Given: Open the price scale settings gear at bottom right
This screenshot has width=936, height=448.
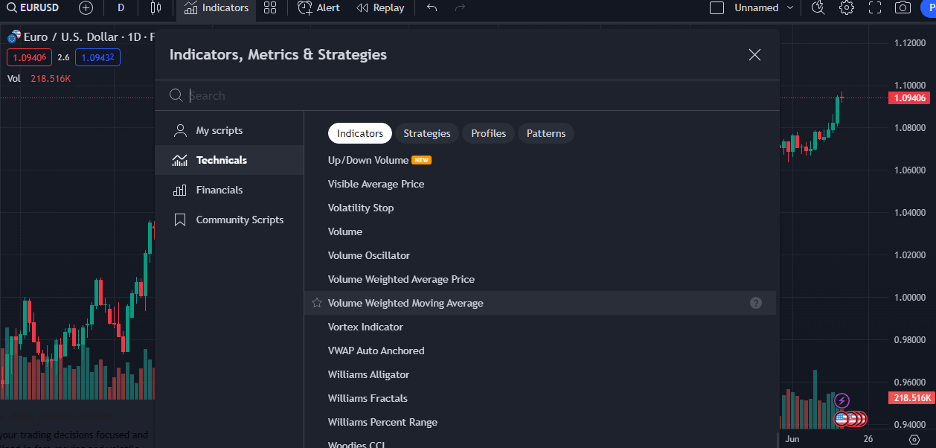Looking at the screenshot, I should [914, 440].
